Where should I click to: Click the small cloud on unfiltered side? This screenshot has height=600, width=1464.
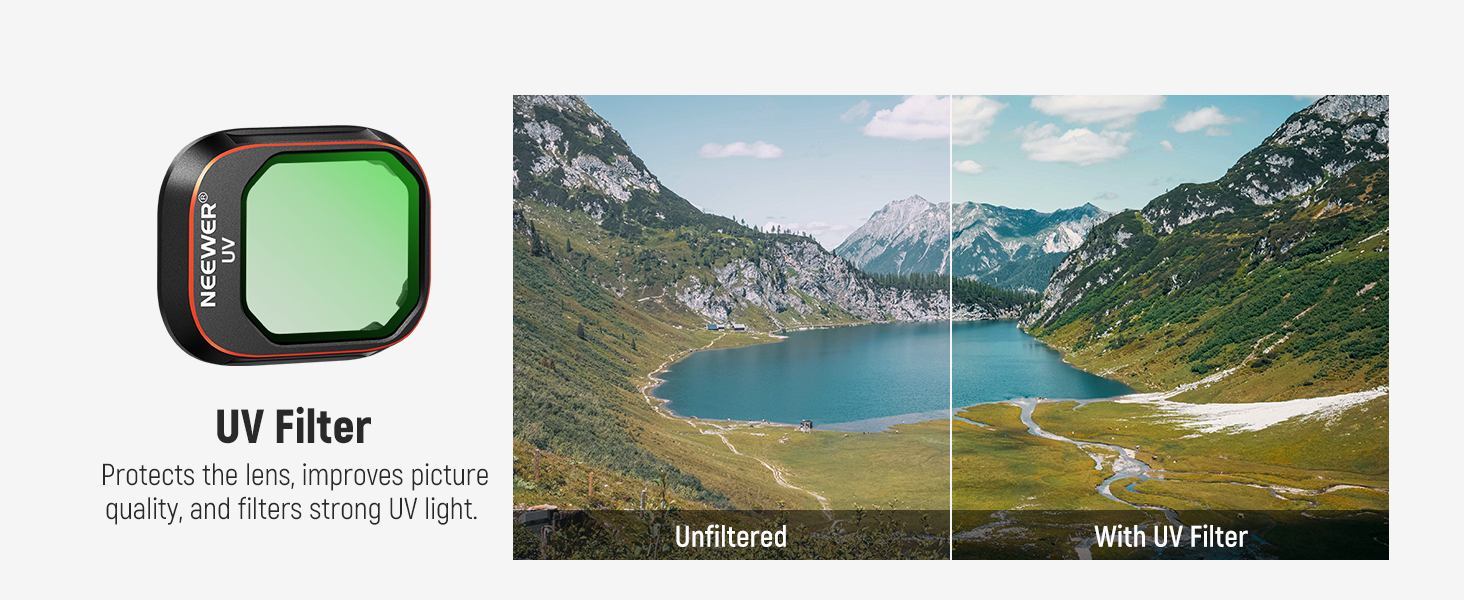(741, 149)
